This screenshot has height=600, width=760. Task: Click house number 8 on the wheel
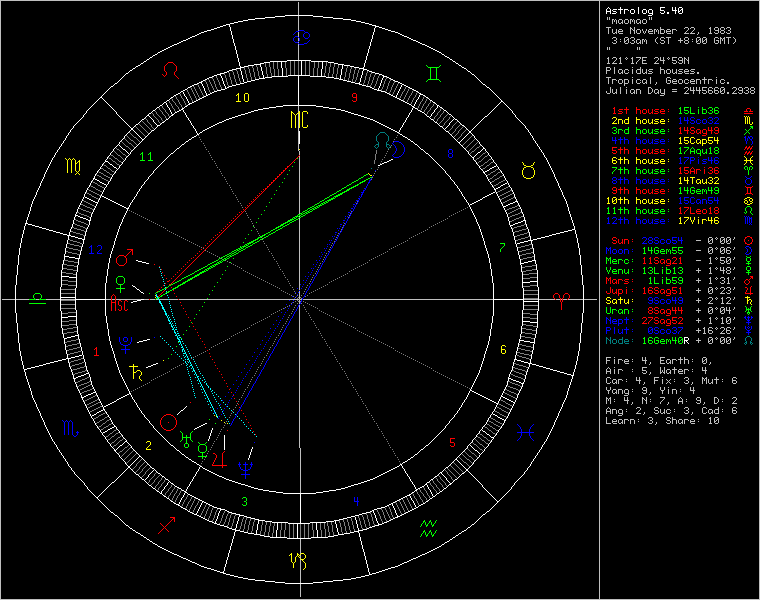pos(450,154)
